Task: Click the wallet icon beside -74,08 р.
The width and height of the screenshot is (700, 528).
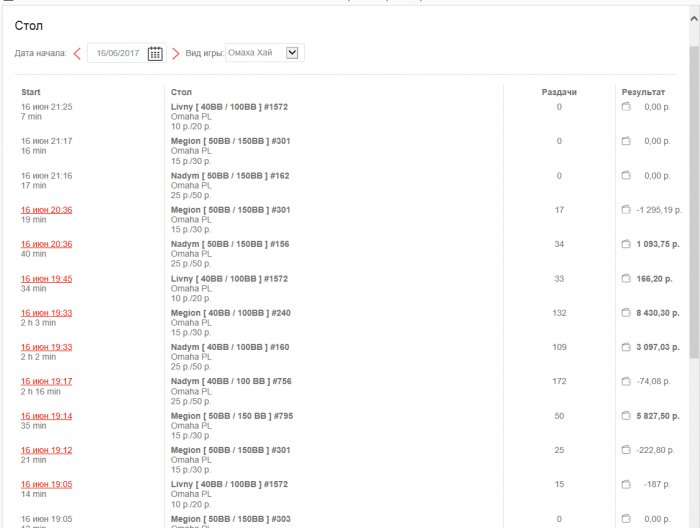Action: (x=626, y=381)
